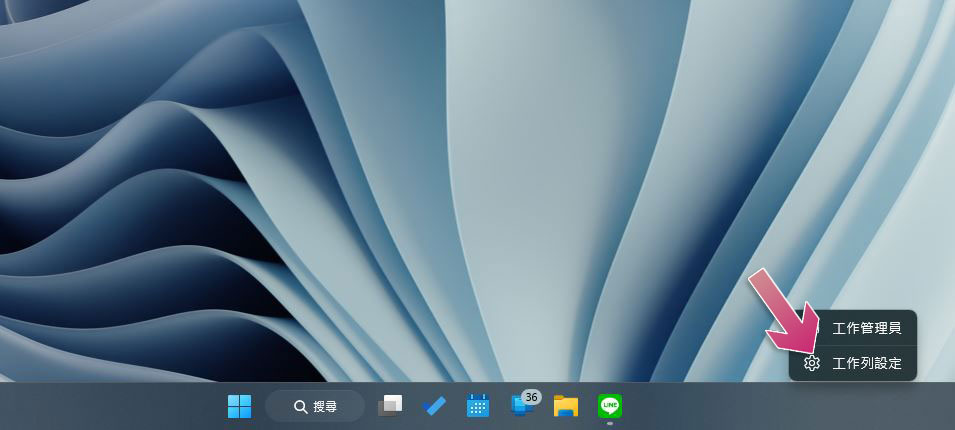Open the Windows Start menu
Image resolution: width=955 pixels, height=430 pixels.
239,406
